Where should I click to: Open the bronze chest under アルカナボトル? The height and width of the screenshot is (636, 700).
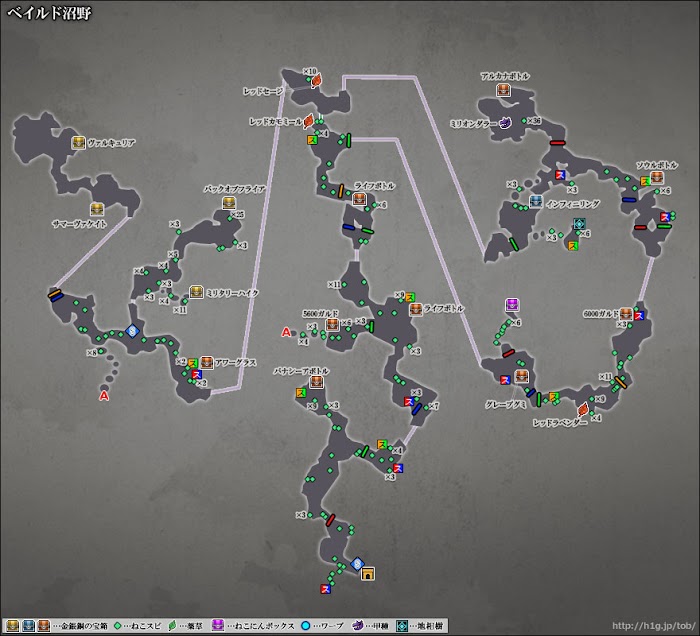pos(503,90)
